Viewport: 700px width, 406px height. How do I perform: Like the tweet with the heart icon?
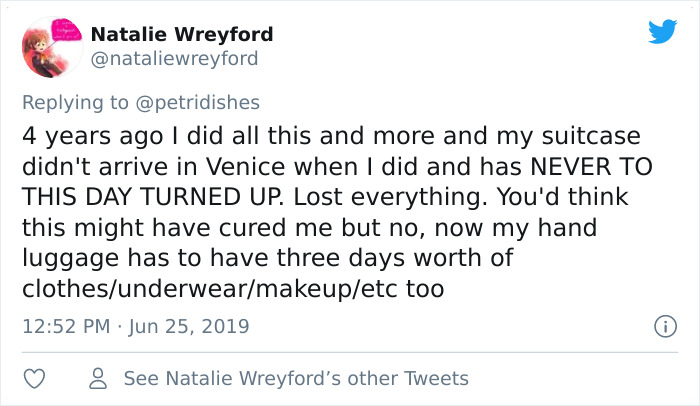34,379
